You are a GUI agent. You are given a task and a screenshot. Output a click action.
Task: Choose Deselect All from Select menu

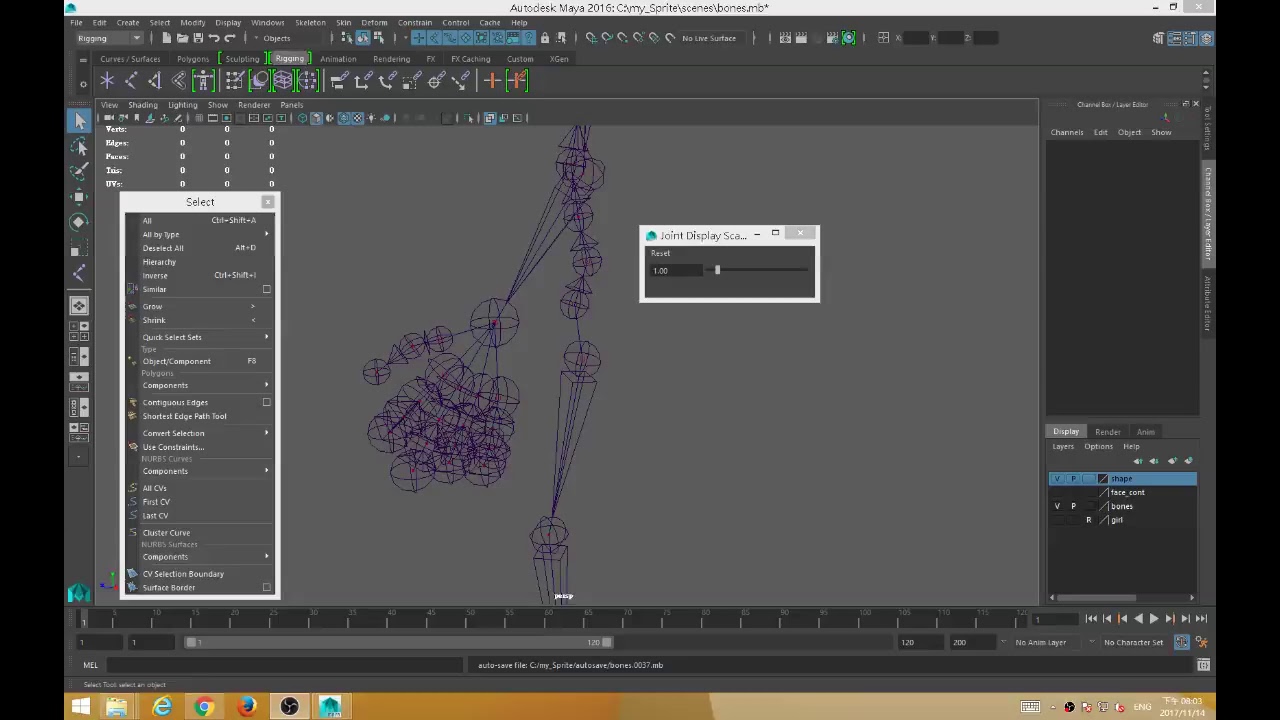coord(163,248)
